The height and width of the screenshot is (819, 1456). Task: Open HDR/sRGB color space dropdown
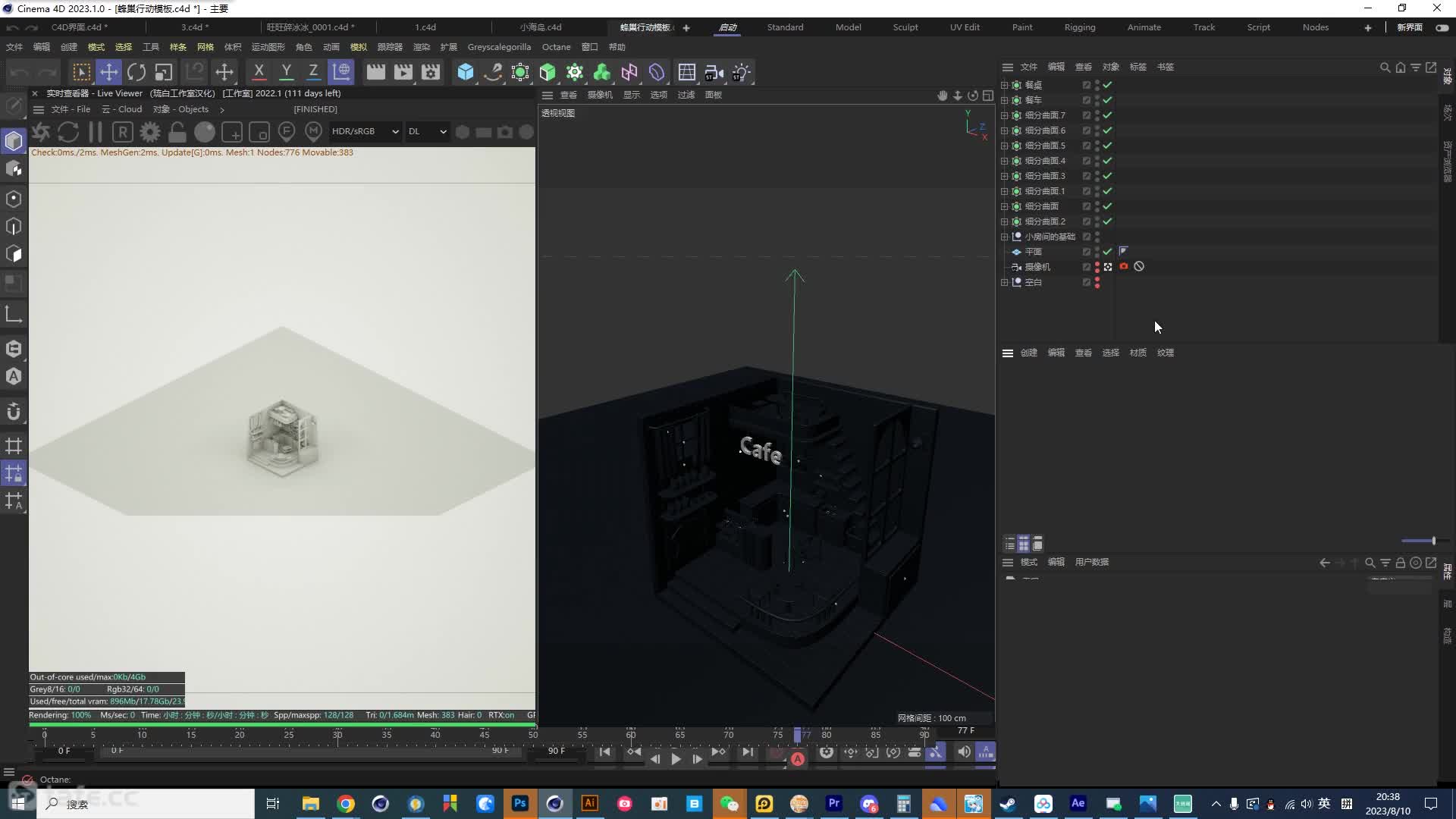(x=365, y=131)
